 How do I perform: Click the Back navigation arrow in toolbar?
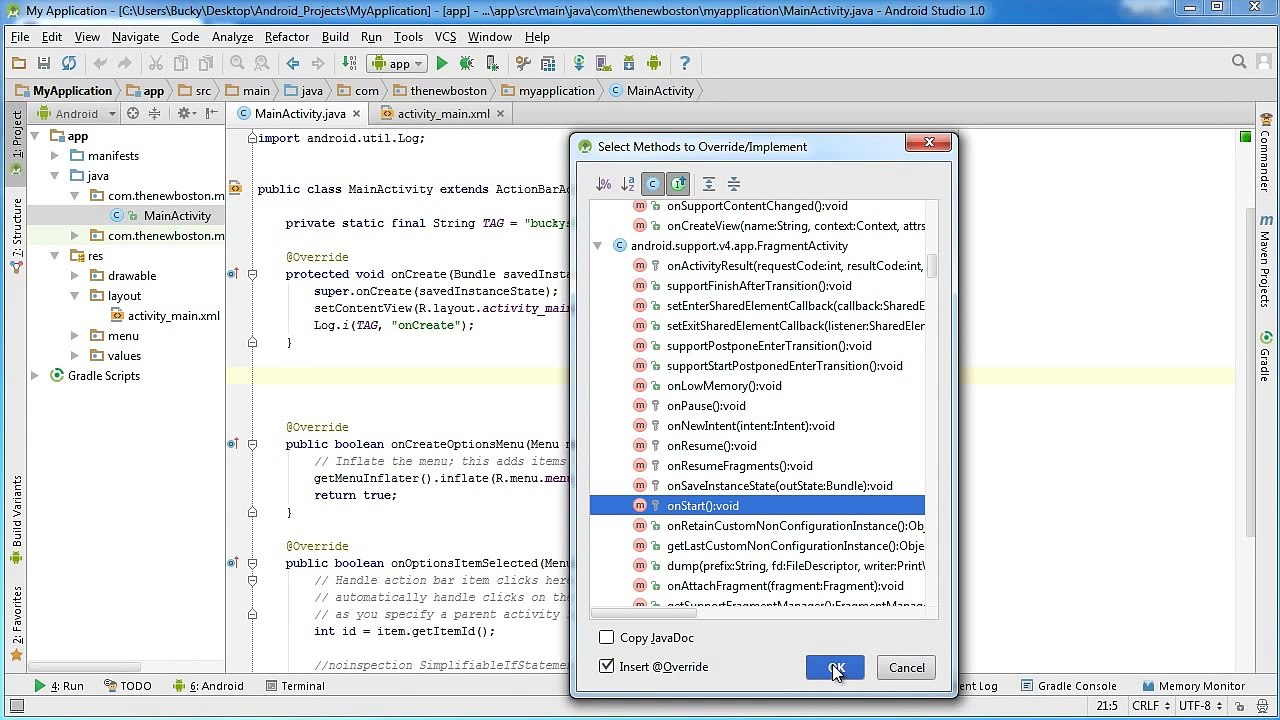tap(293, 63)
